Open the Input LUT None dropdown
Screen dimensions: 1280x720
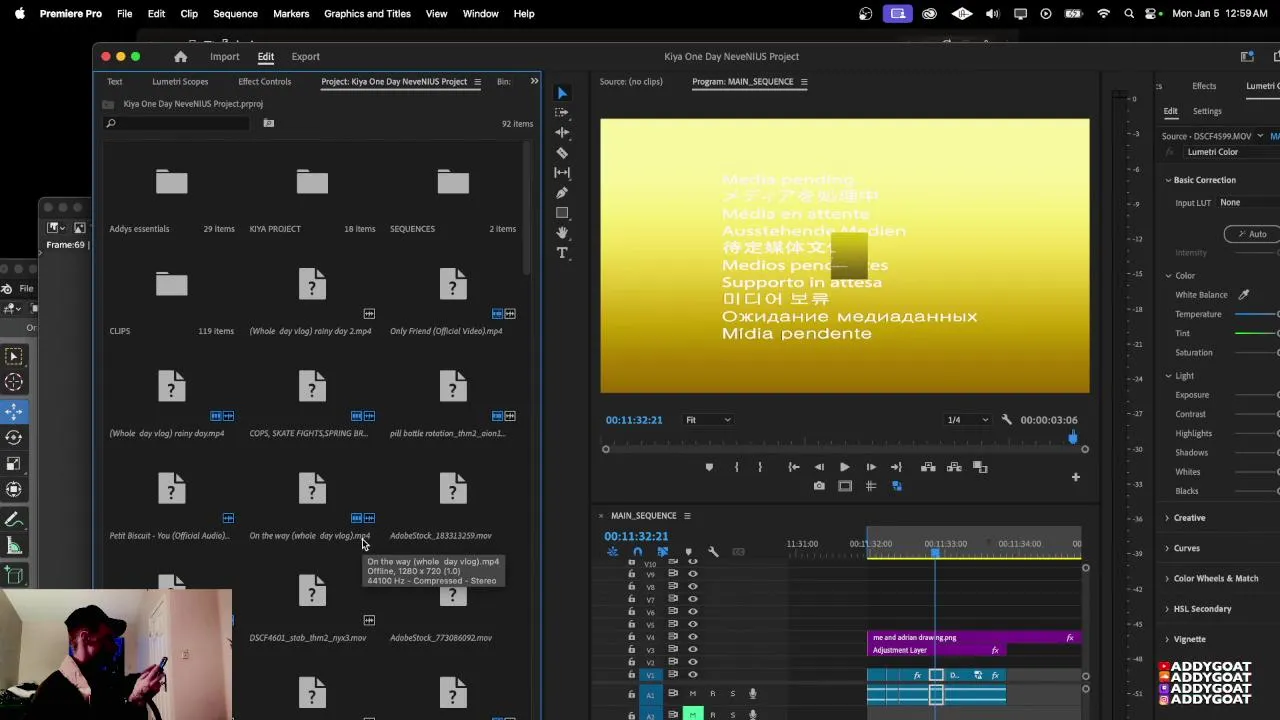1248,203
